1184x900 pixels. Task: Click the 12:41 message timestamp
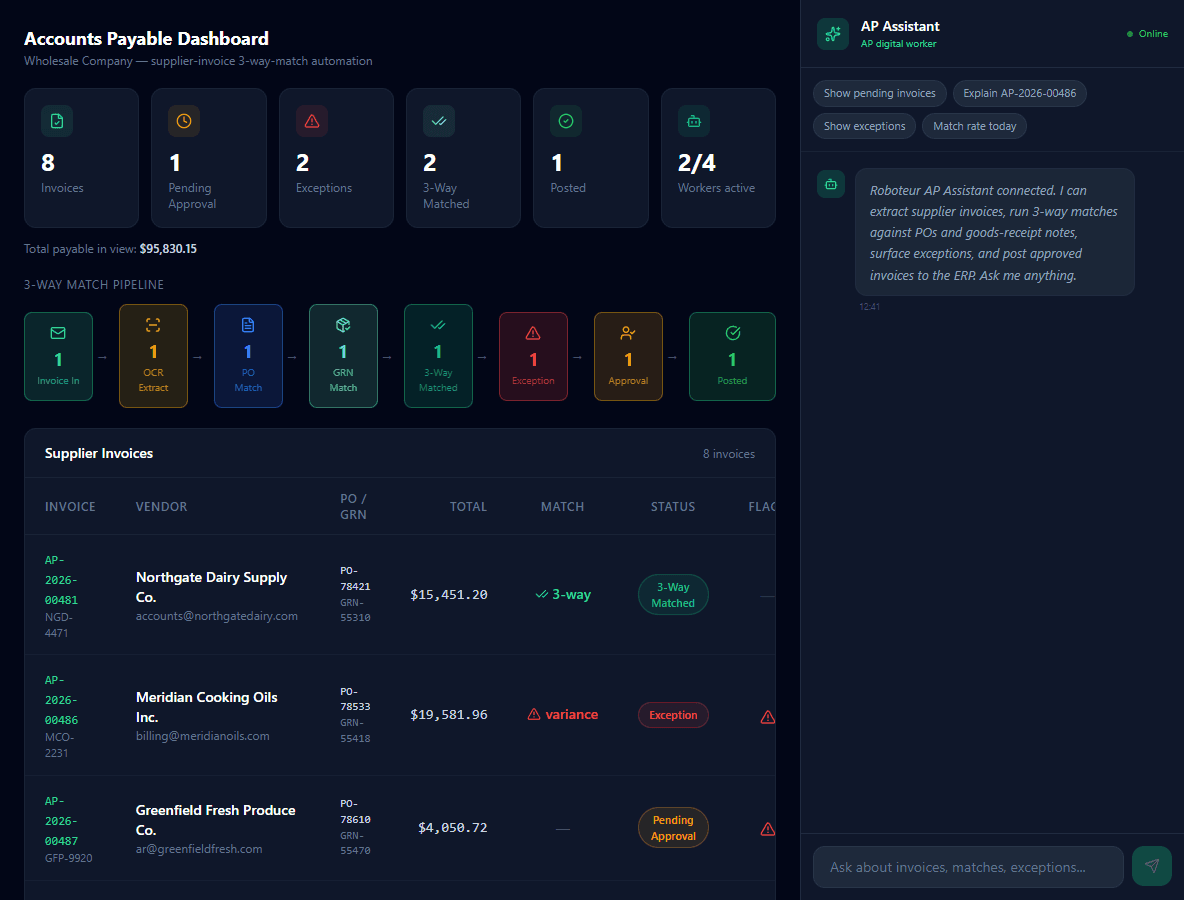(869, 307)
